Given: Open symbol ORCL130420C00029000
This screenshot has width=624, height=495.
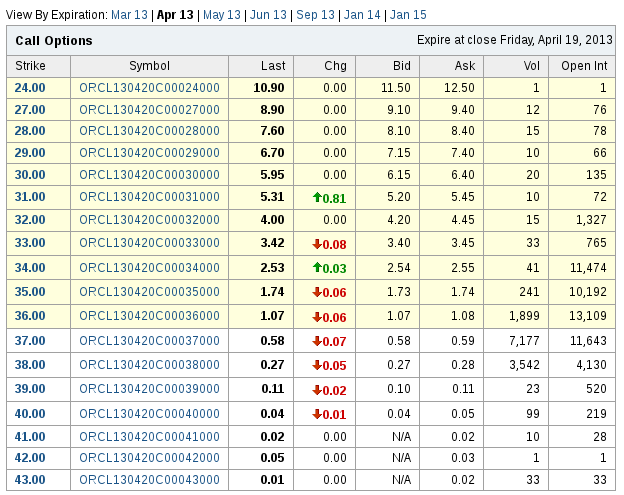Looking at the screenshot, I should [149, 152].
